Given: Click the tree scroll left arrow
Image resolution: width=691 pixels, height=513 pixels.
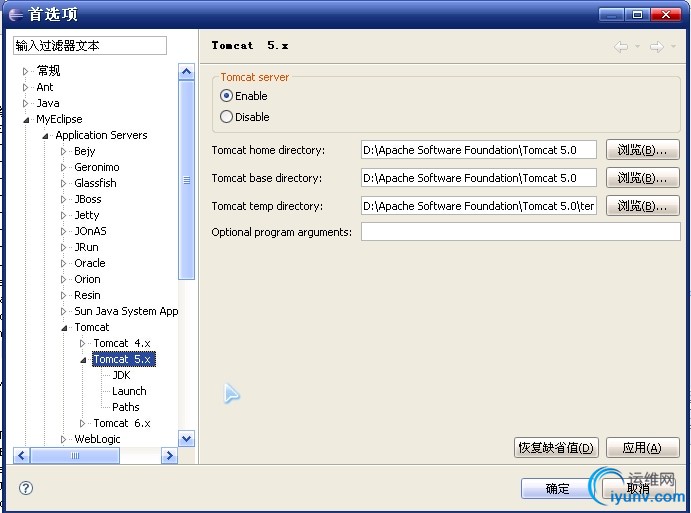Looking at the screenshot, I should [22, 455].
